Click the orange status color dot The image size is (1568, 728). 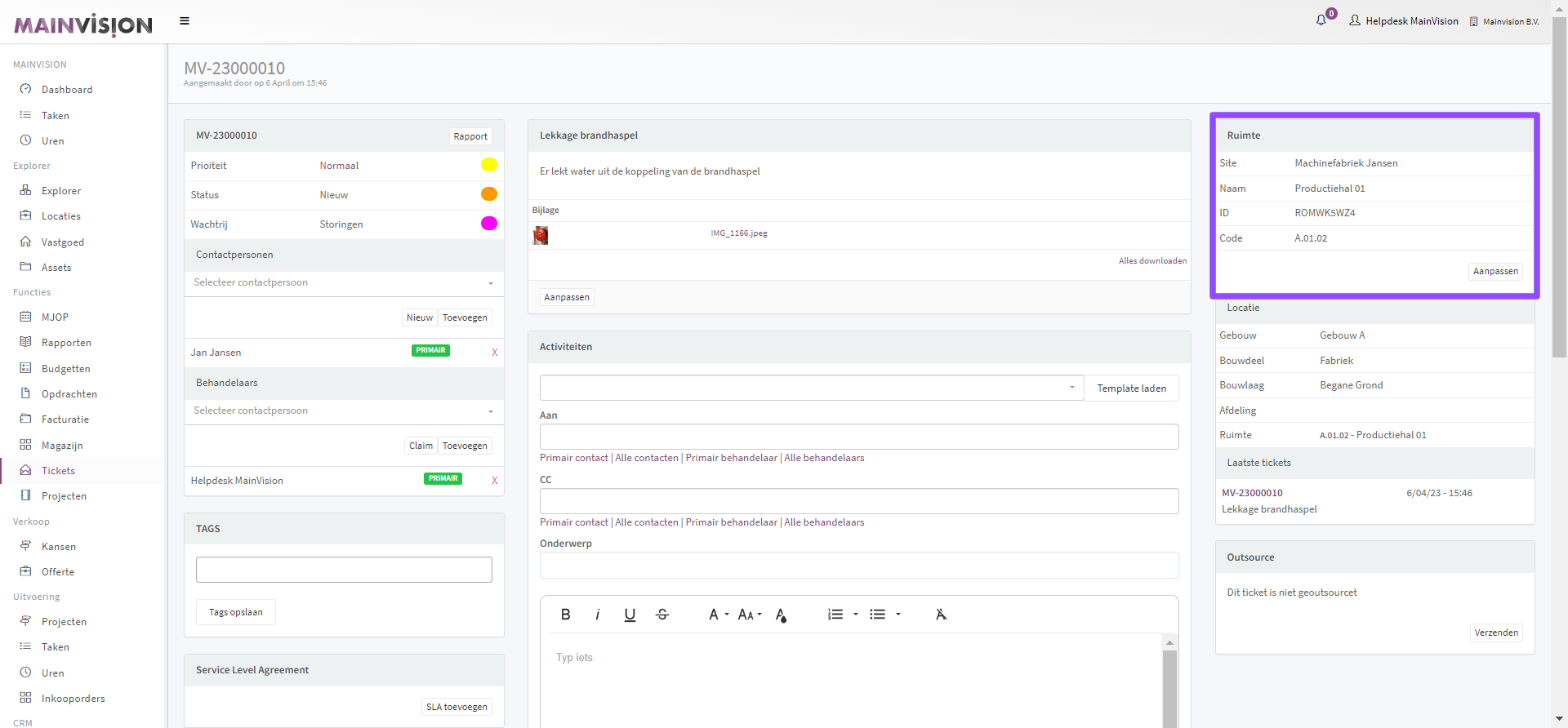pos(489,194)
